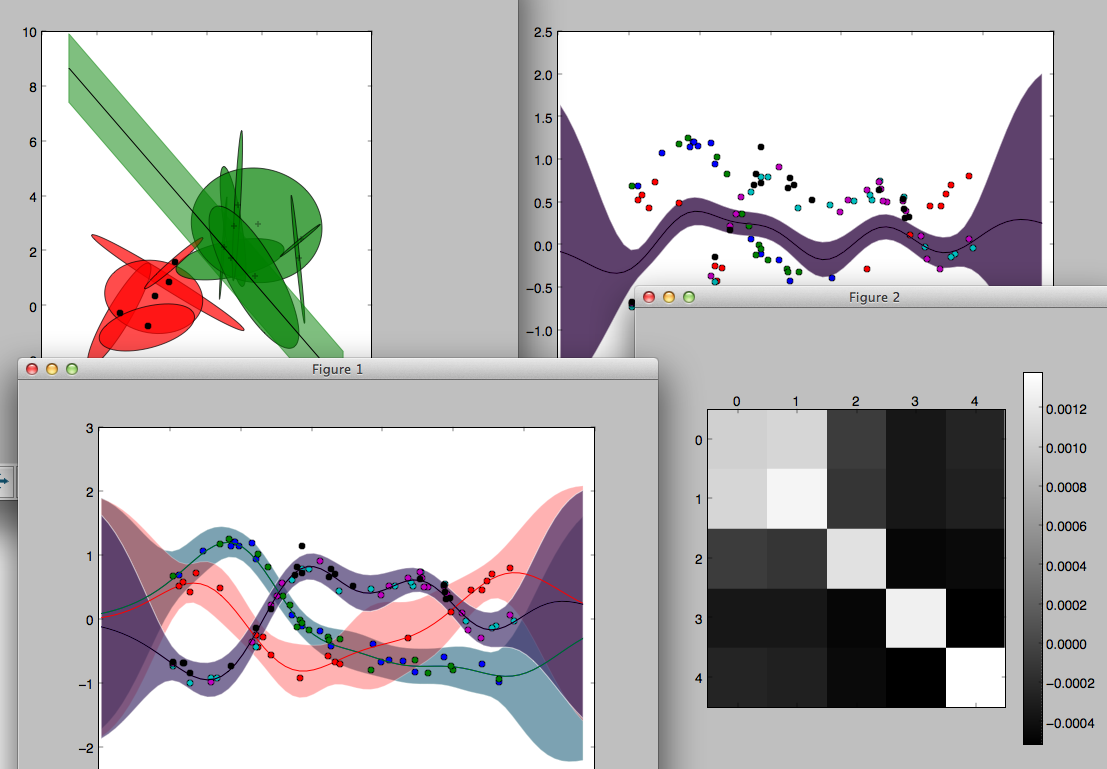Close the Figure 1 window
The image size is (1107, 769).
point(32,369)
